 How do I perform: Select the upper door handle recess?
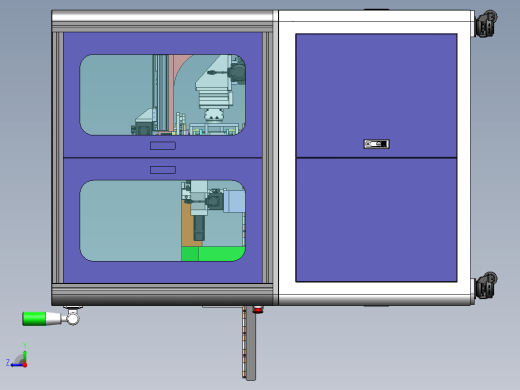coord(163,146)
